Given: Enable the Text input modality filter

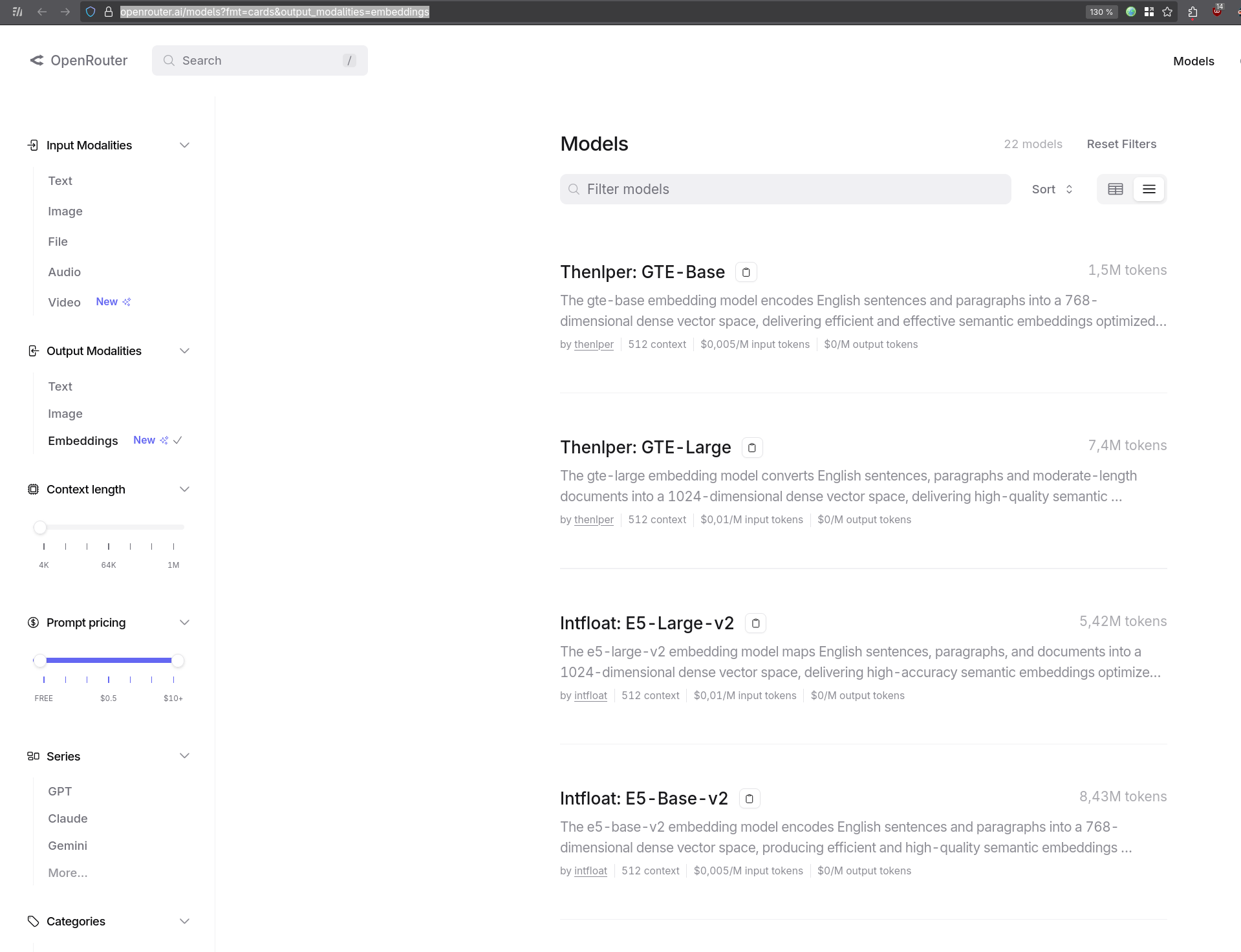Looking at the screenshot, I should point(60,181).
